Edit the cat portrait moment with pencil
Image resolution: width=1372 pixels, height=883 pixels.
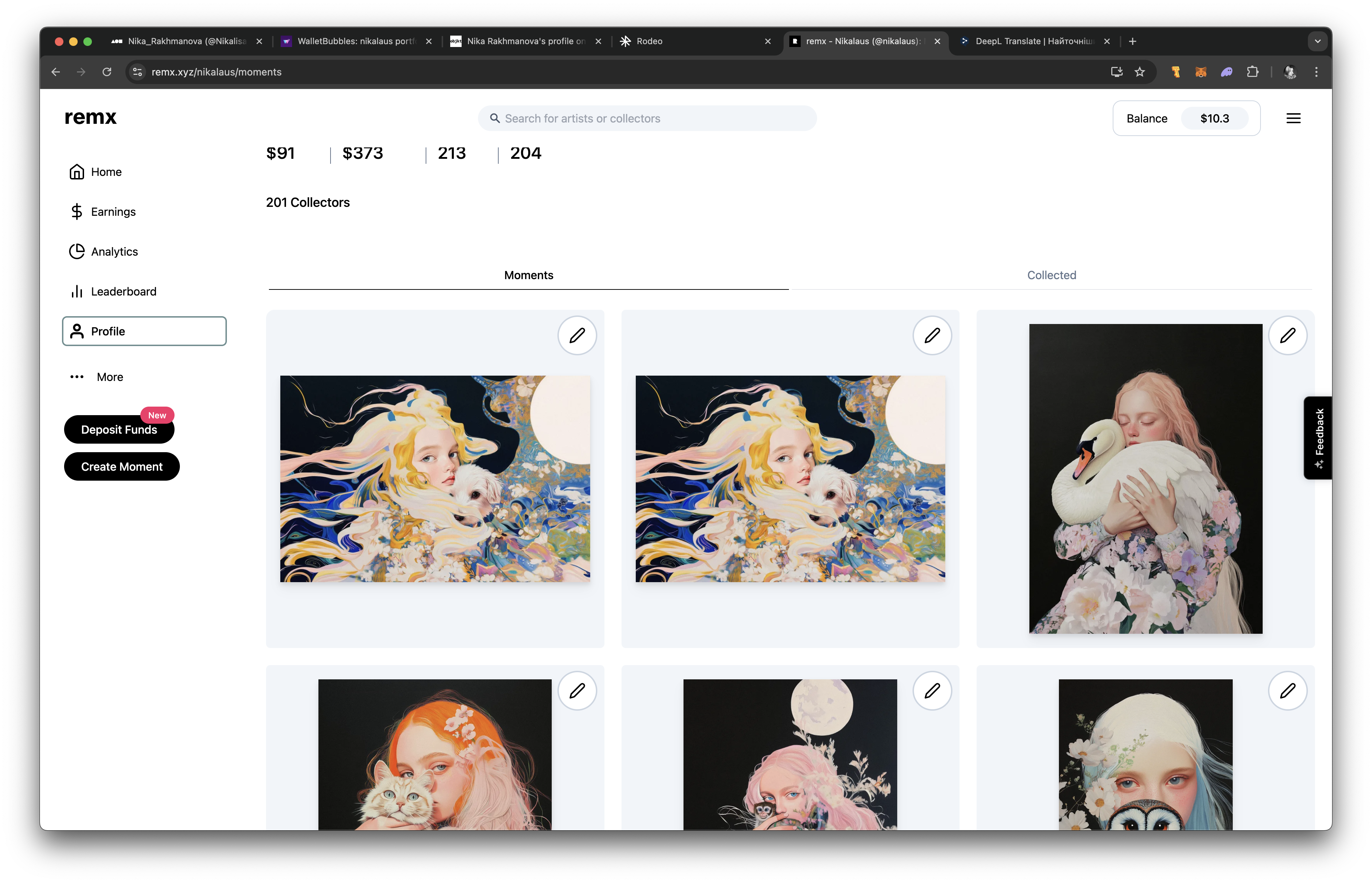point(577,690)
